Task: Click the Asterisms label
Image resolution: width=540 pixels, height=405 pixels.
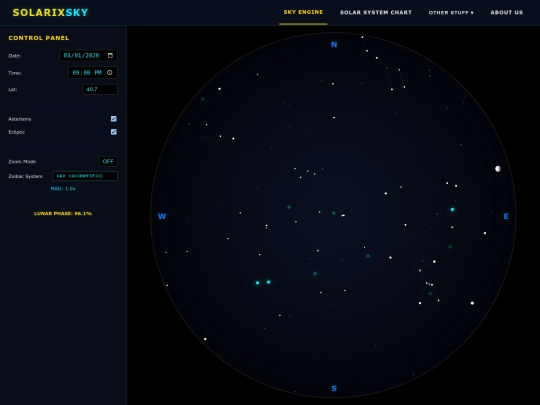Action: [x=20, y=119]
